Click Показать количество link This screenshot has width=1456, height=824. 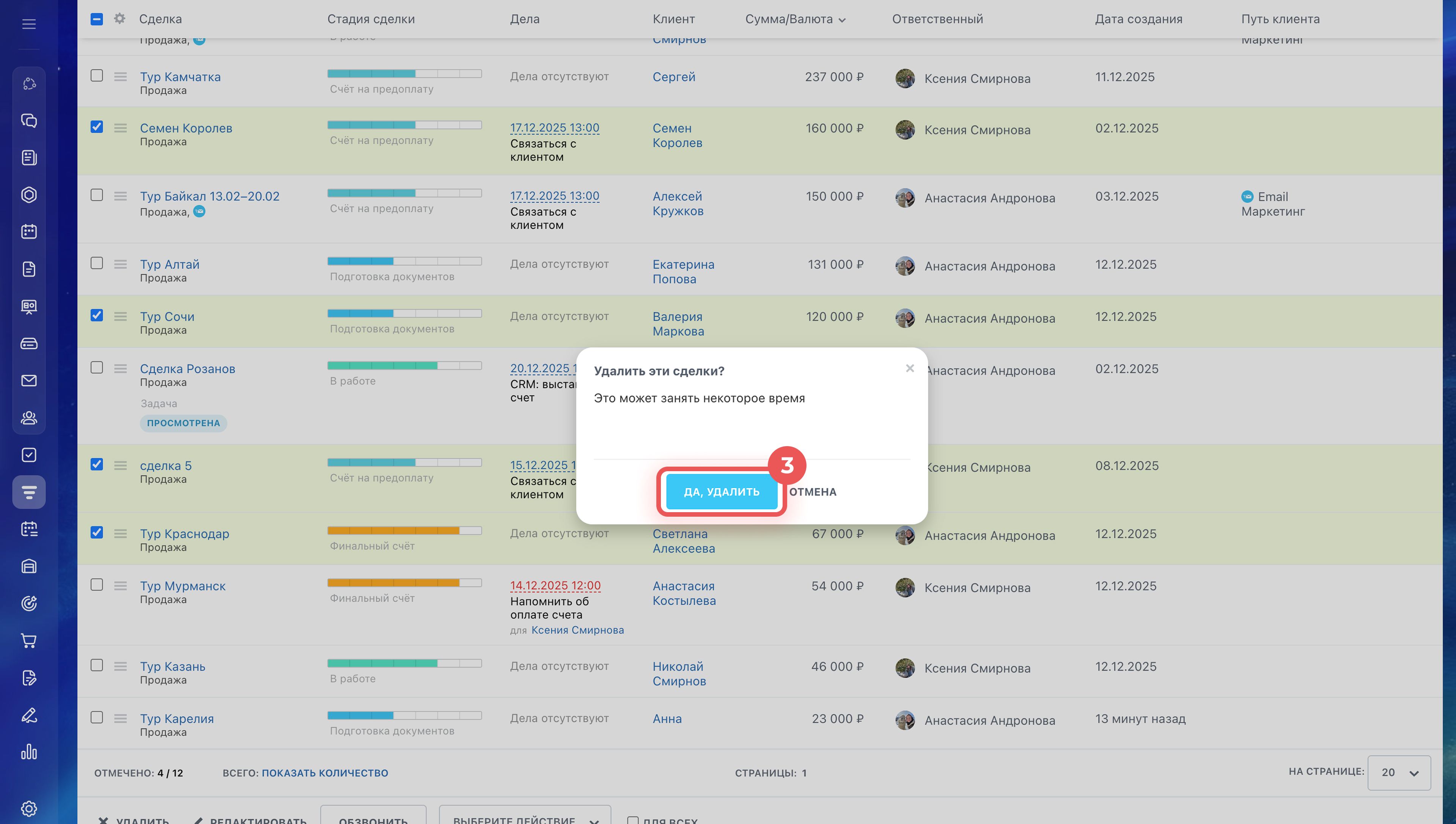[325, 773]
